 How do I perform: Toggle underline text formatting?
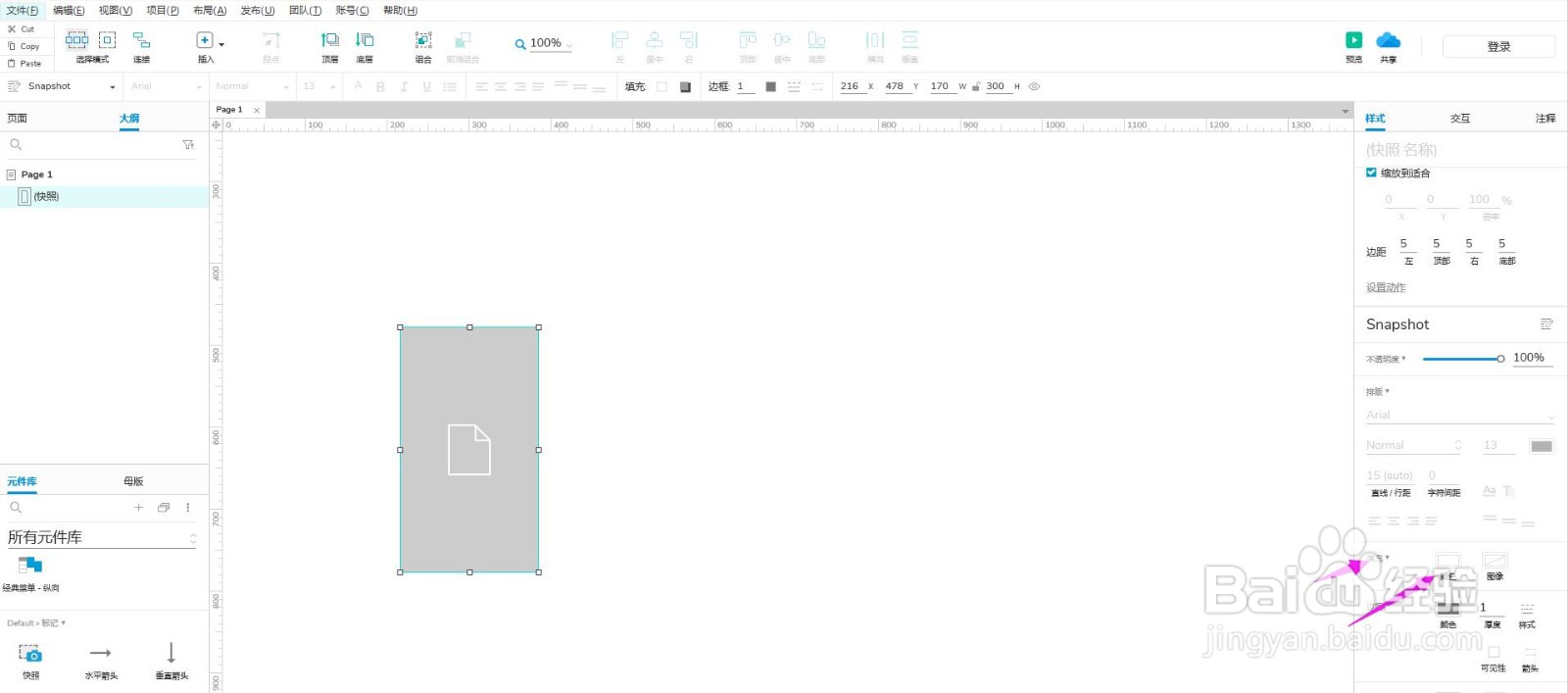[426, 87]
